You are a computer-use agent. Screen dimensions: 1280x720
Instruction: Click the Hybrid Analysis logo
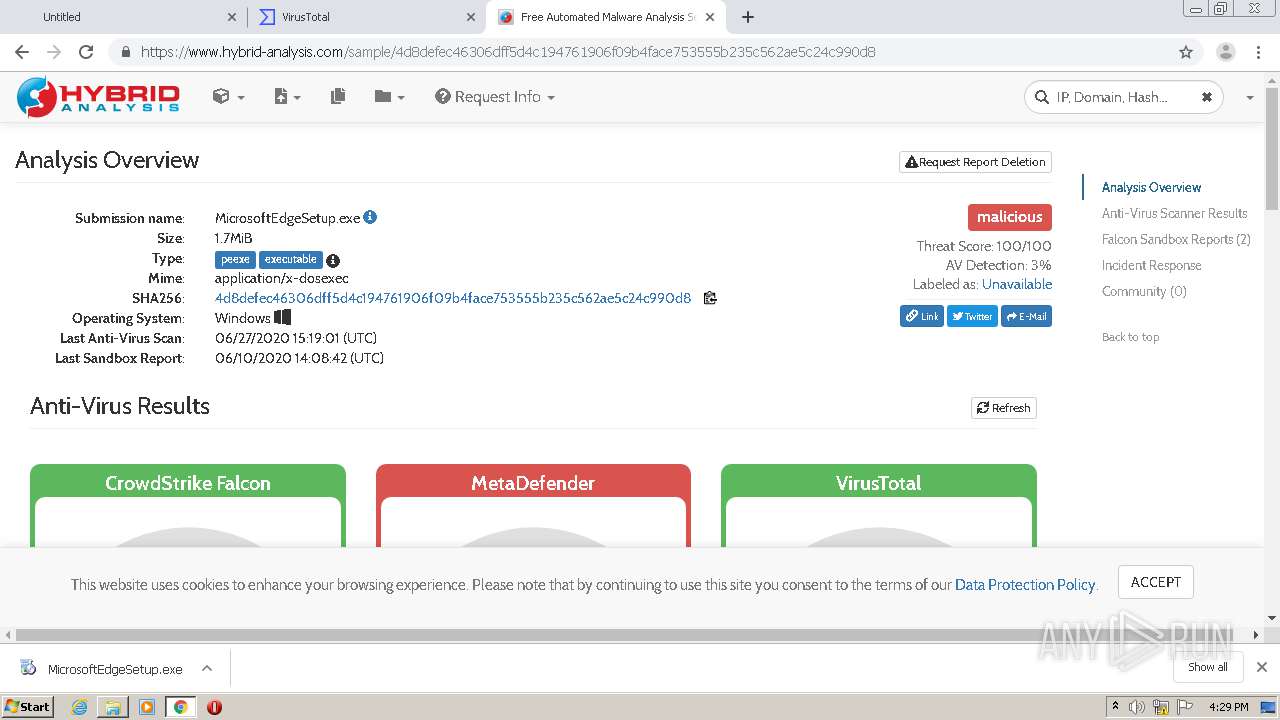click(98, 96)
